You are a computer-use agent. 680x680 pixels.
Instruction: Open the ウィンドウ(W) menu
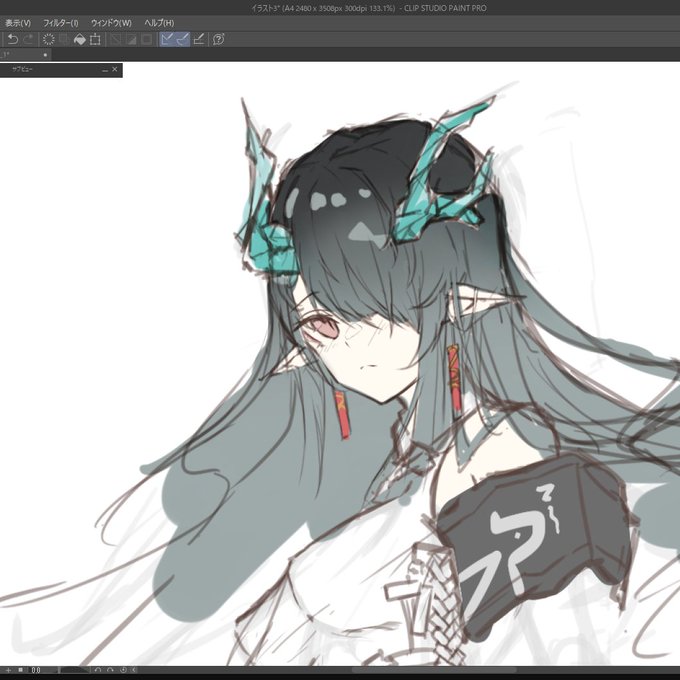point(111,23)
